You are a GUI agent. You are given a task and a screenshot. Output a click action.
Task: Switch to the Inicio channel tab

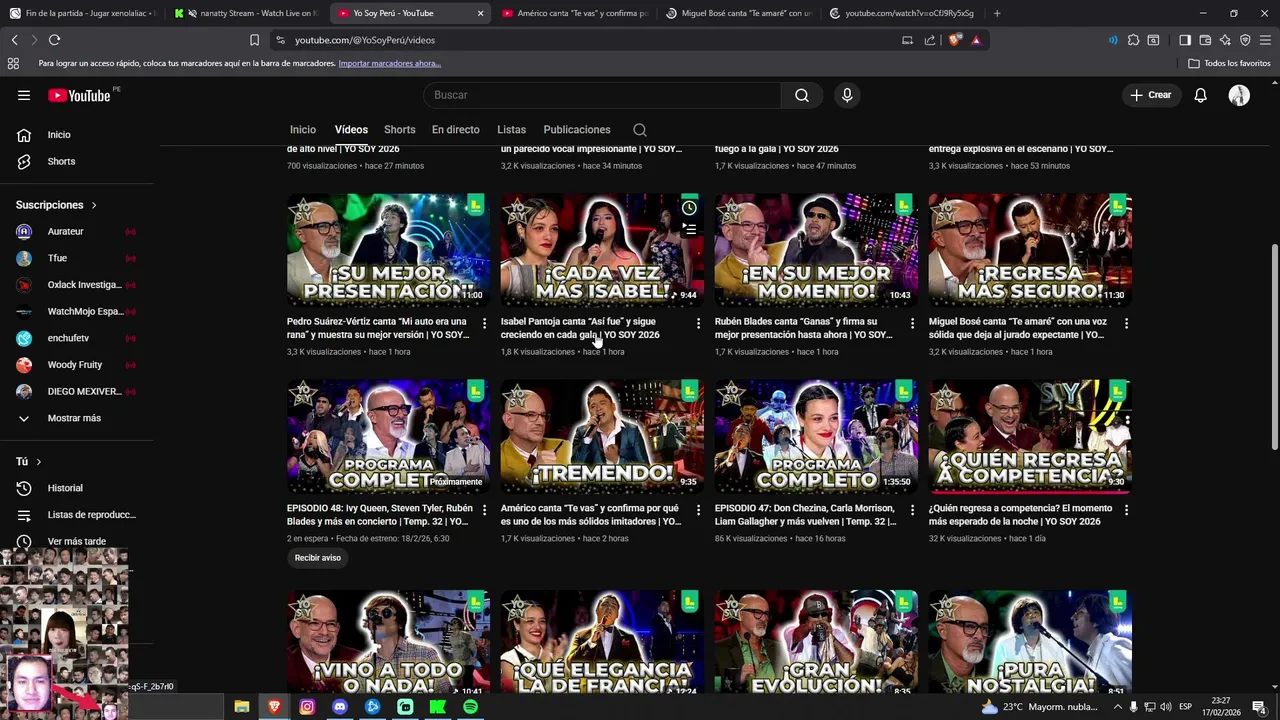click(303, 130)
